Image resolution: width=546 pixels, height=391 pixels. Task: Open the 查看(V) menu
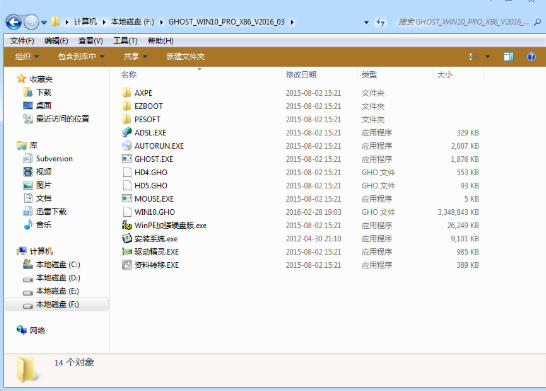pos(91,41)
